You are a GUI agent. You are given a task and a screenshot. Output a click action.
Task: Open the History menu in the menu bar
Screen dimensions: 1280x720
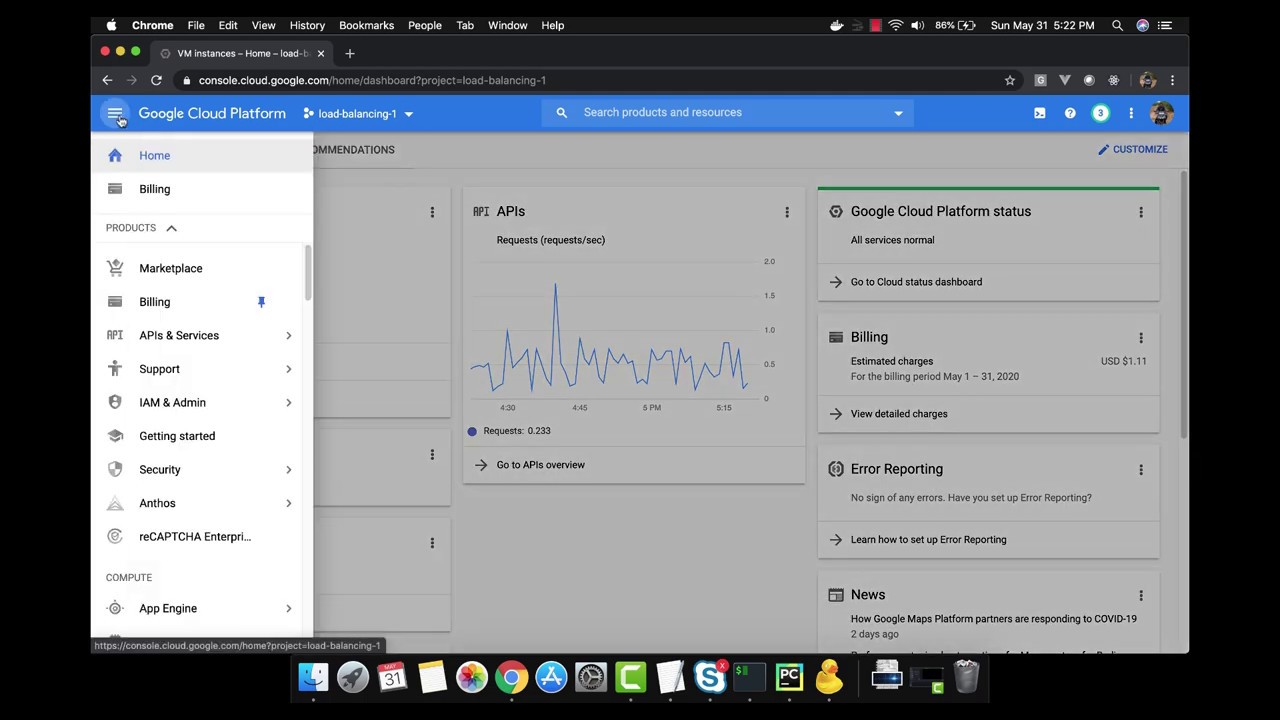pyautogui.click(x=307, y=25)
